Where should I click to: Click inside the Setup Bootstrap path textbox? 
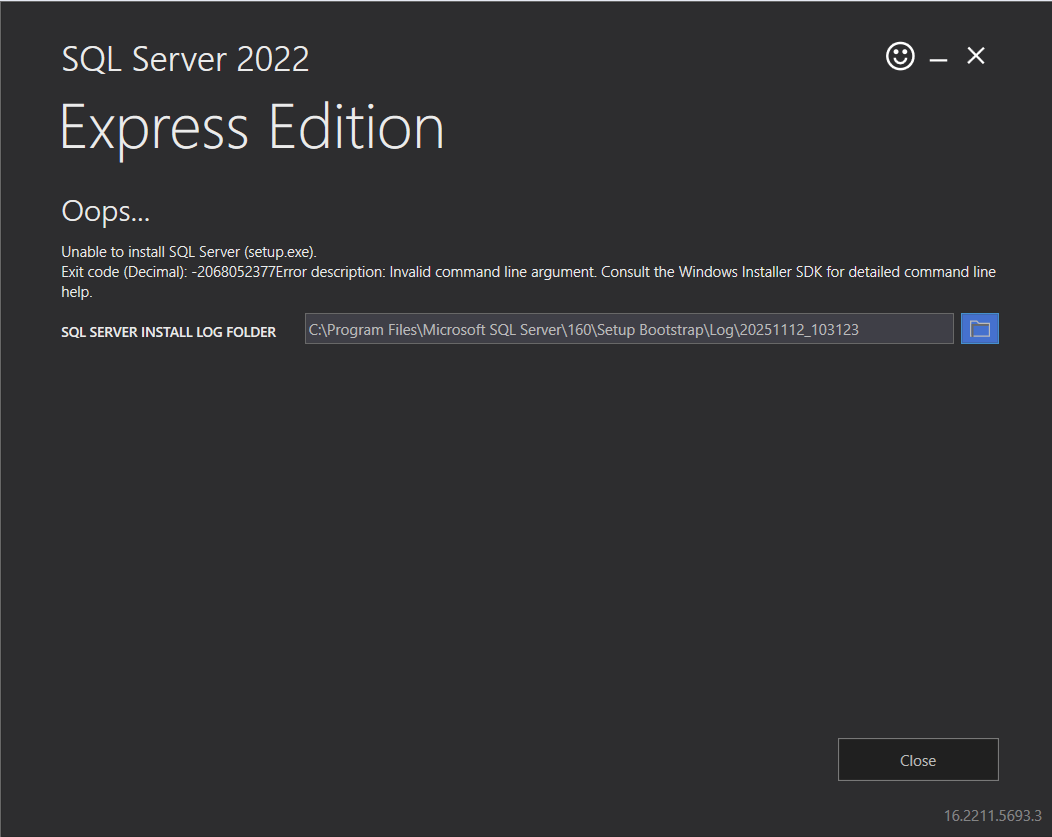[628, 328]
